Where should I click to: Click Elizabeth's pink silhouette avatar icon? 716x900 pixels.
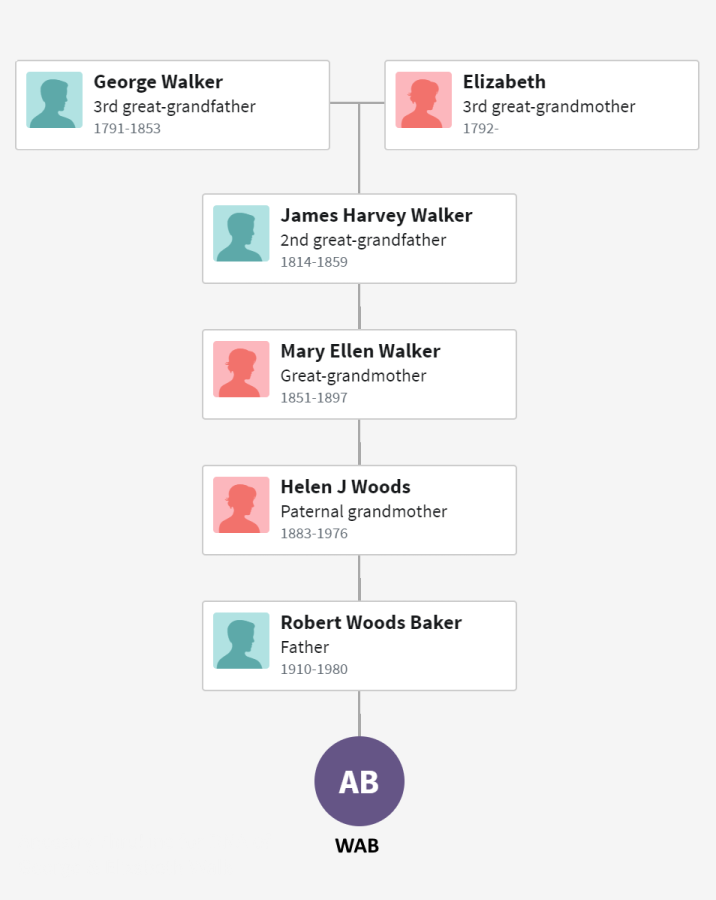423,100
